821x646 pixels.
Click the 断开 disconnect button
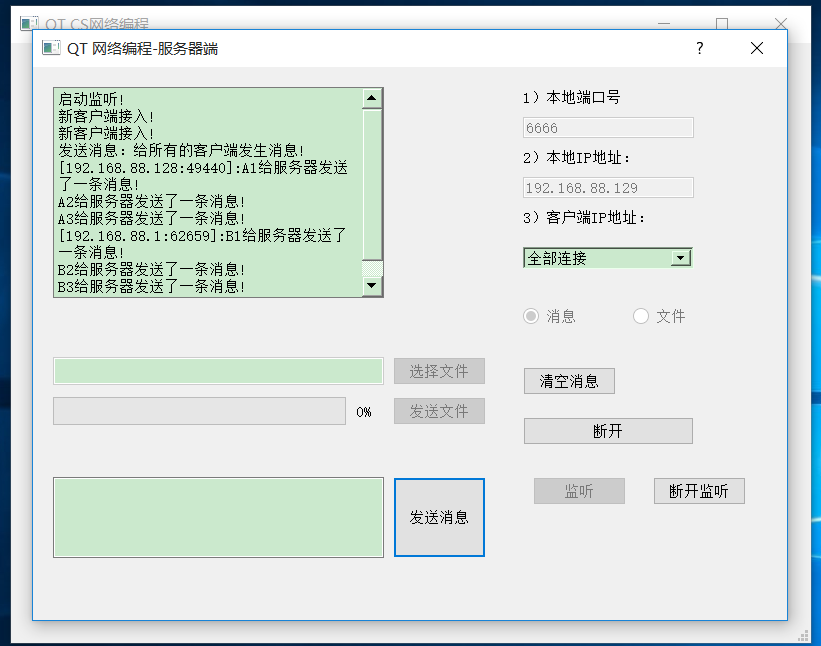pyautogui.click(x=608, y=430)
